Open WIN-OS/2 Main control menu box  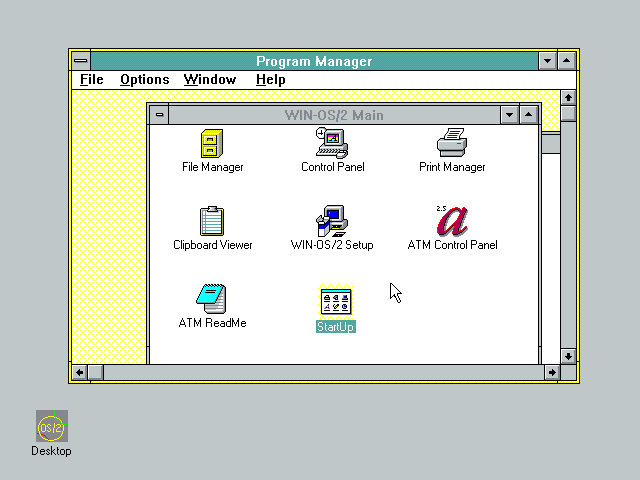159,115
